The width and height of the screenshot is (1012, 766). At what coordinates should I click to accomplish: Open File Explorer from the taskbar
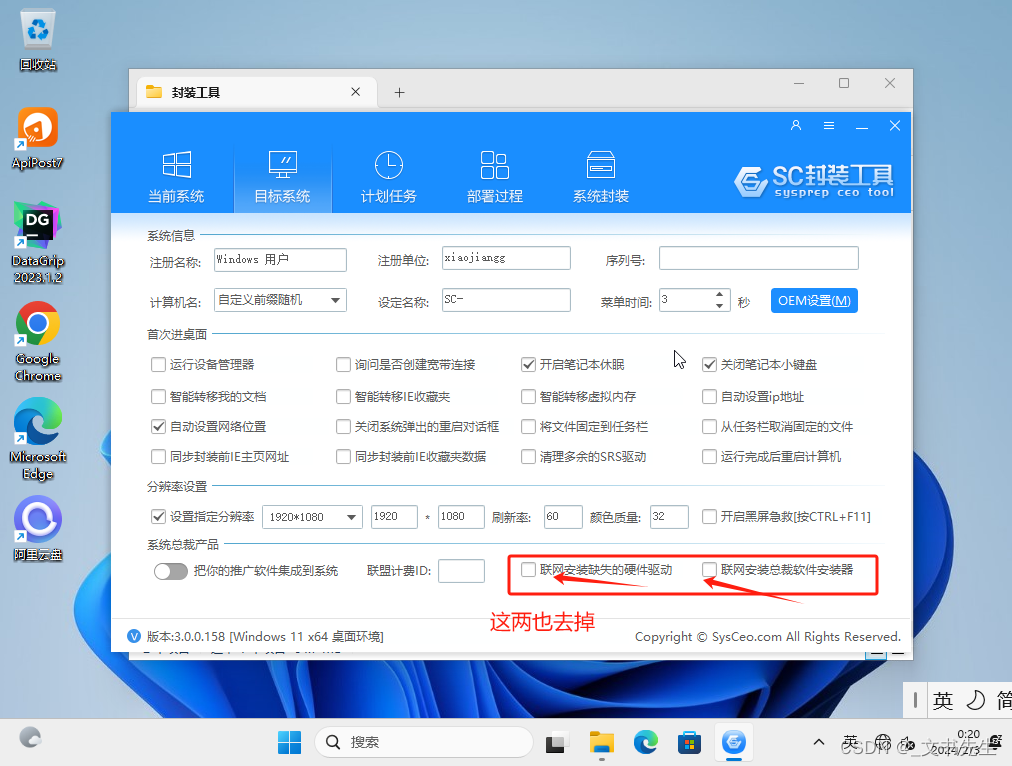click(x=602, y=742)
